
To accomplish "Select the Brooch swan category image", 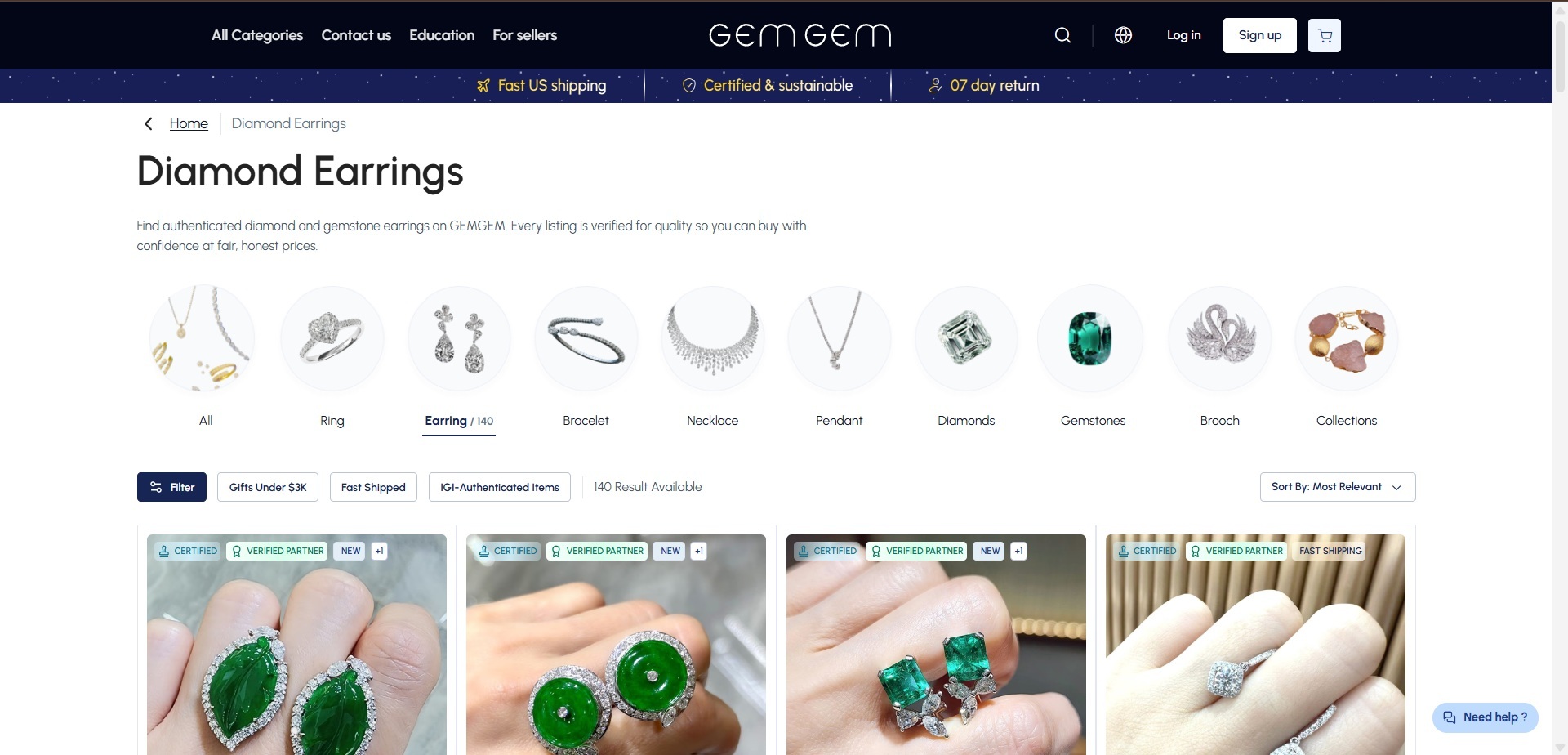I will [x=1220, y=337].
